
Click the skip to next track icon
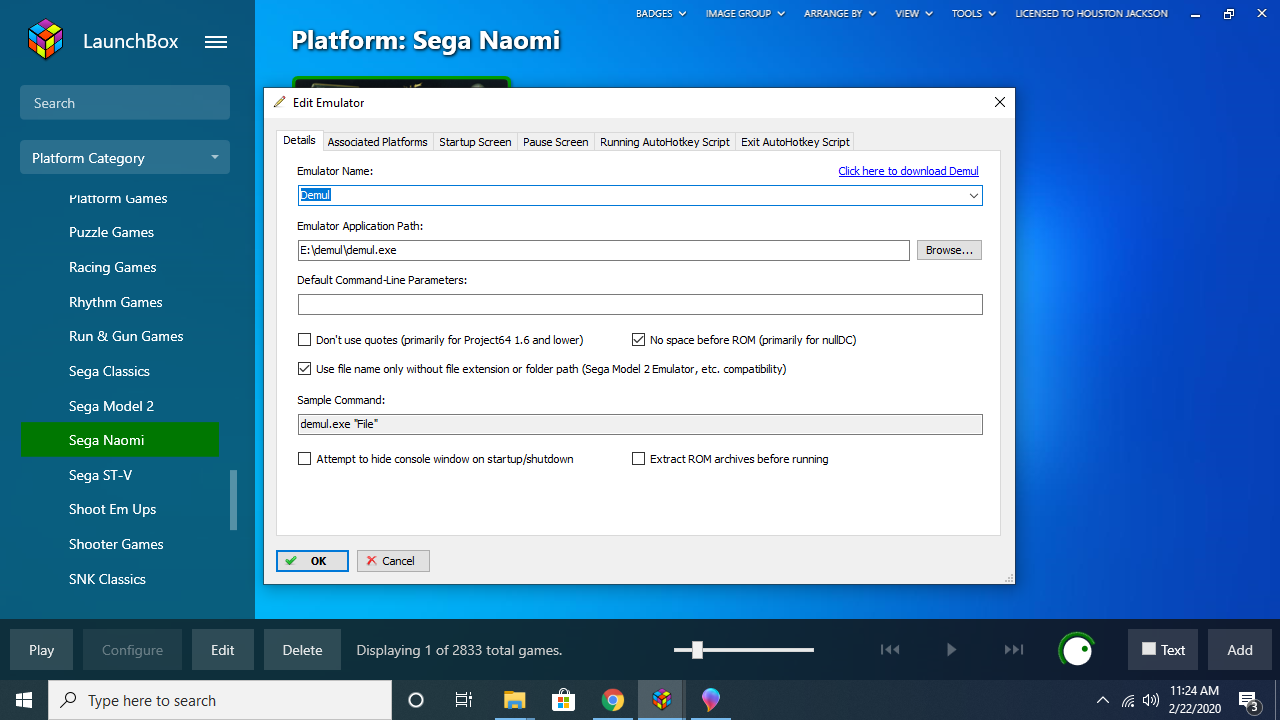(1014, 650)
